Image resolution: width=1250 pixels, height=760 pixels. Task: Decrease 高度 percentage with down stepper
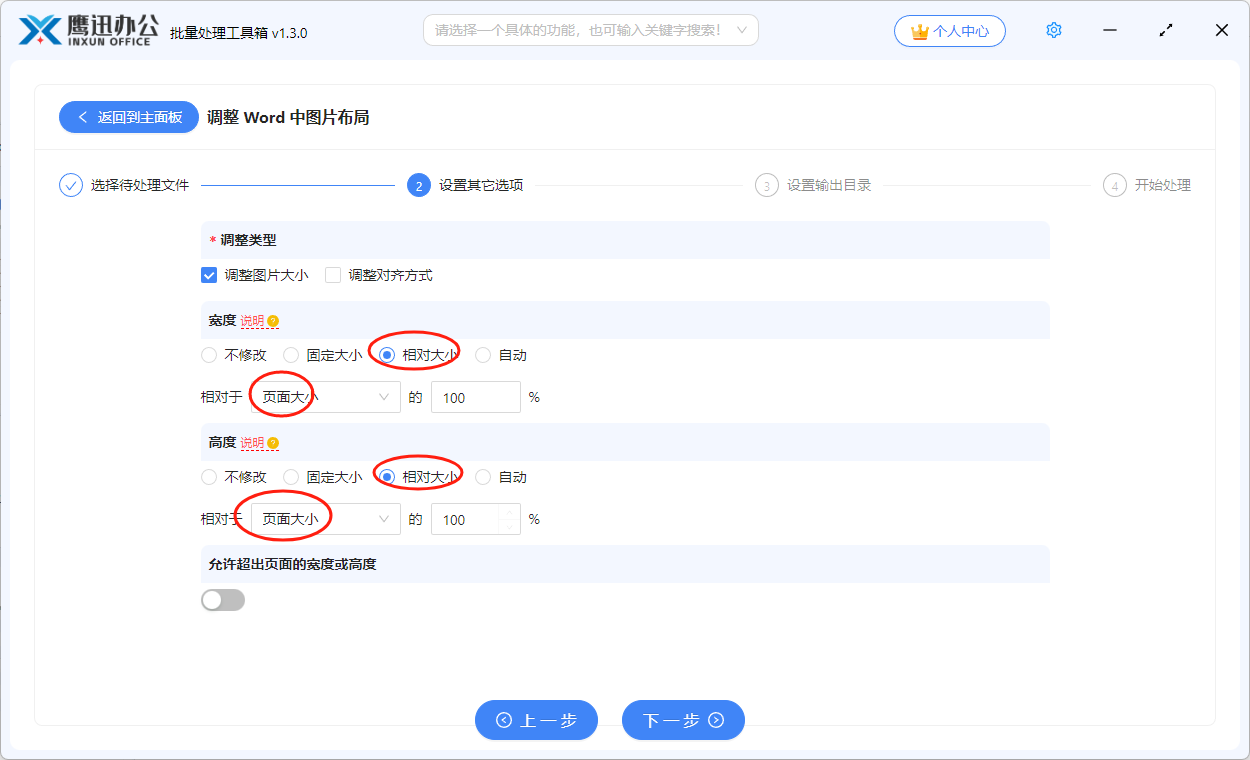click(509, 527)
